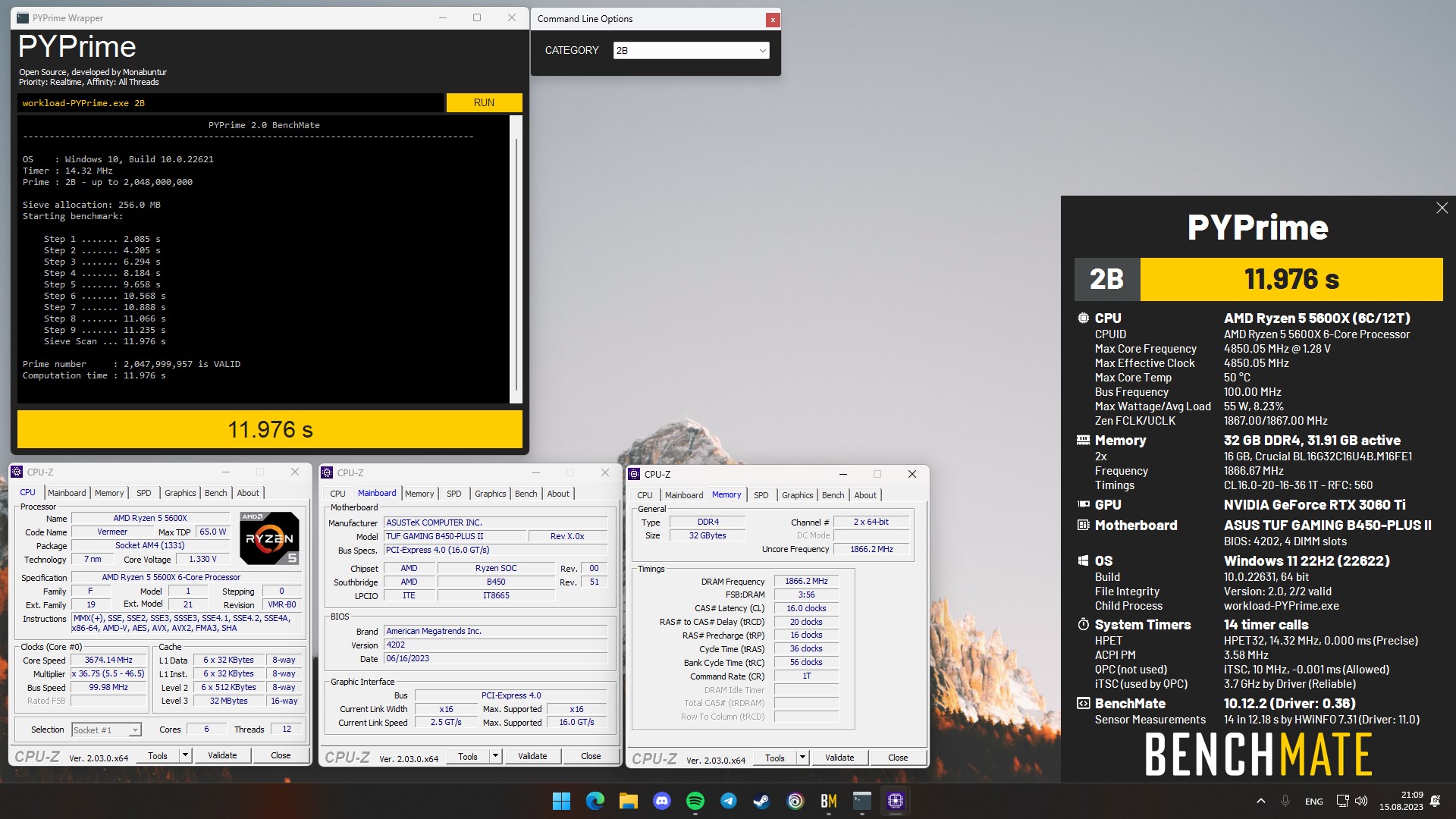Click workload-PYPrime.exe command input field
1456x819 pixels.
(x=230, y=103)
